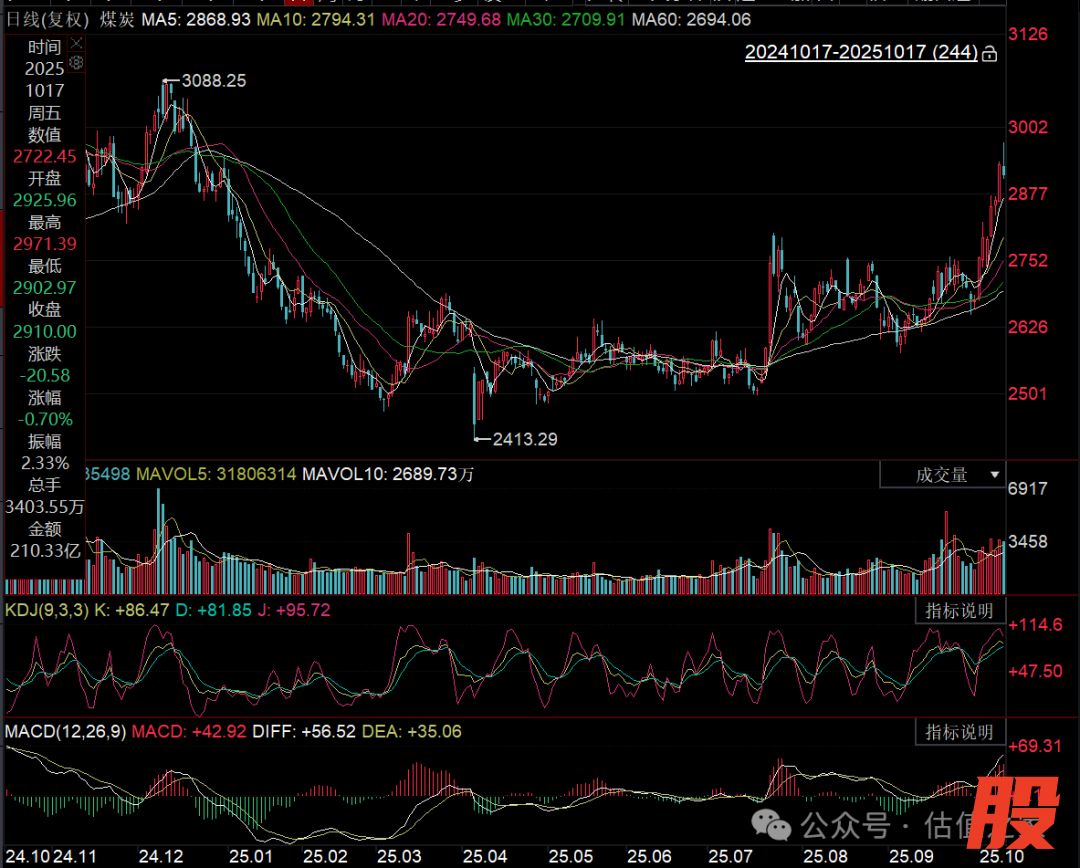Screen dimensions: 1080x868
Task: Close the data info panel with X icon
Action: click(x=76, y=43)
